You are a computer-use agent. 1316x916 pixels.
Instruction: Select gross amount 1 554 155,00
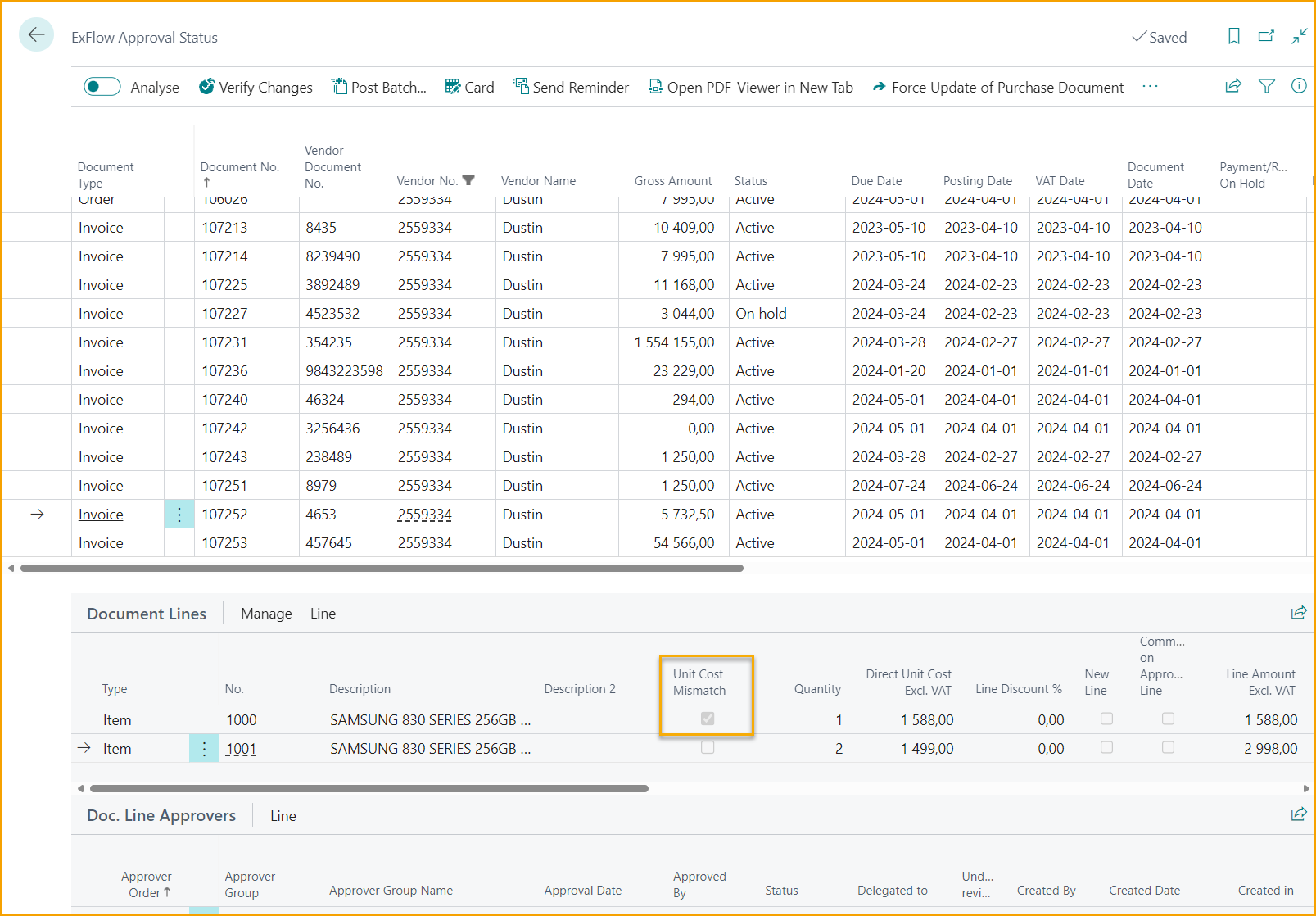click(x=673, y=342)
